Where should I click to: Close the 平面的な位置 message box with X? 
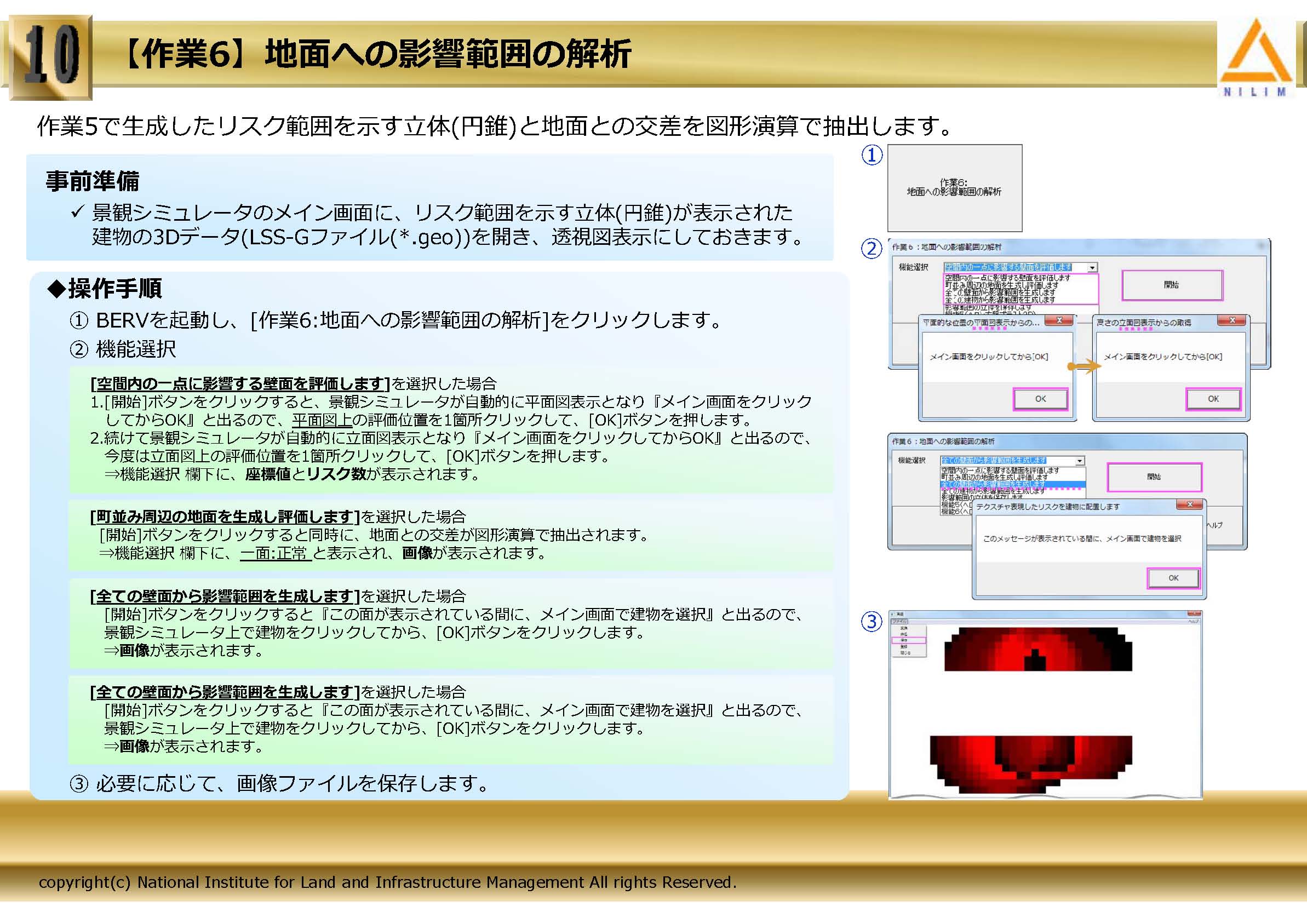(x=1059, y=320)
